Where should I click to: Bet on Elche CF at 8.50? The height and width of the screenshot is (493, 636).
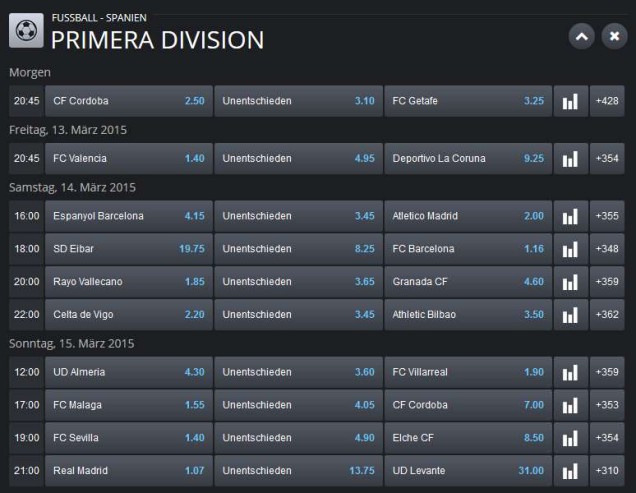coord(468,438)
